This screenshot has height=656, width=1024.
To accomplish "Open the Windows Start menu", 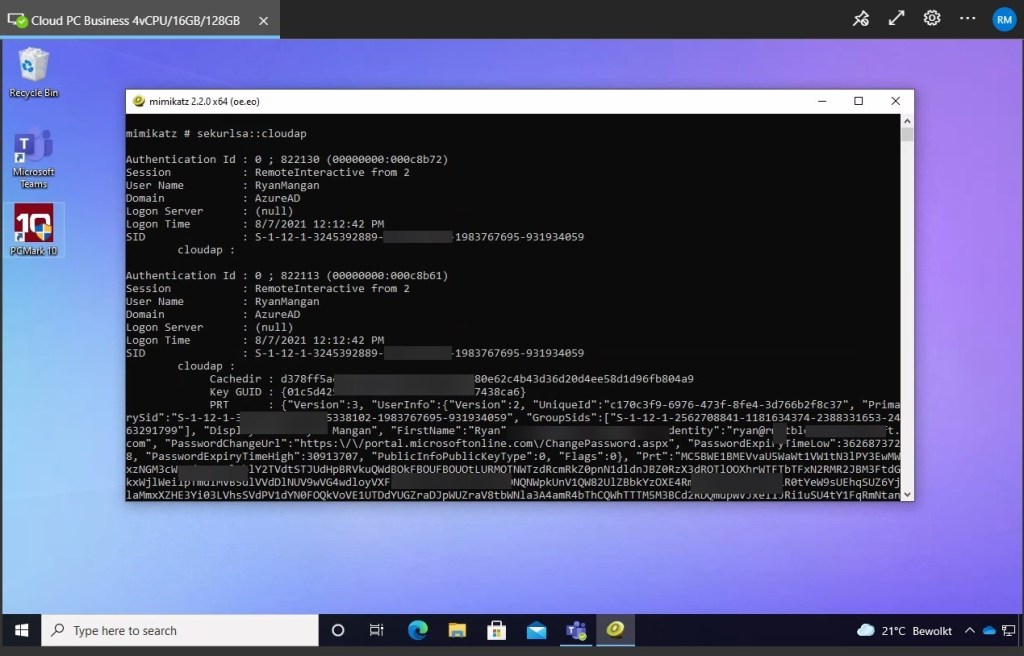I will 21,631.
